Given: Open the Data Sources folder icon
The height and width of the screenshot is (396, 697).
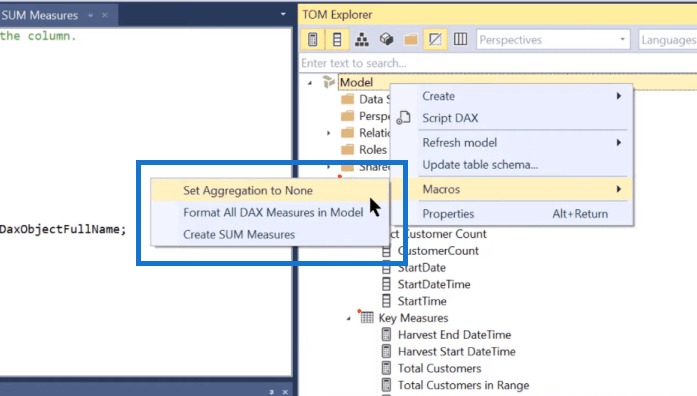Looking at the screenshot, I should click(348, 99).
